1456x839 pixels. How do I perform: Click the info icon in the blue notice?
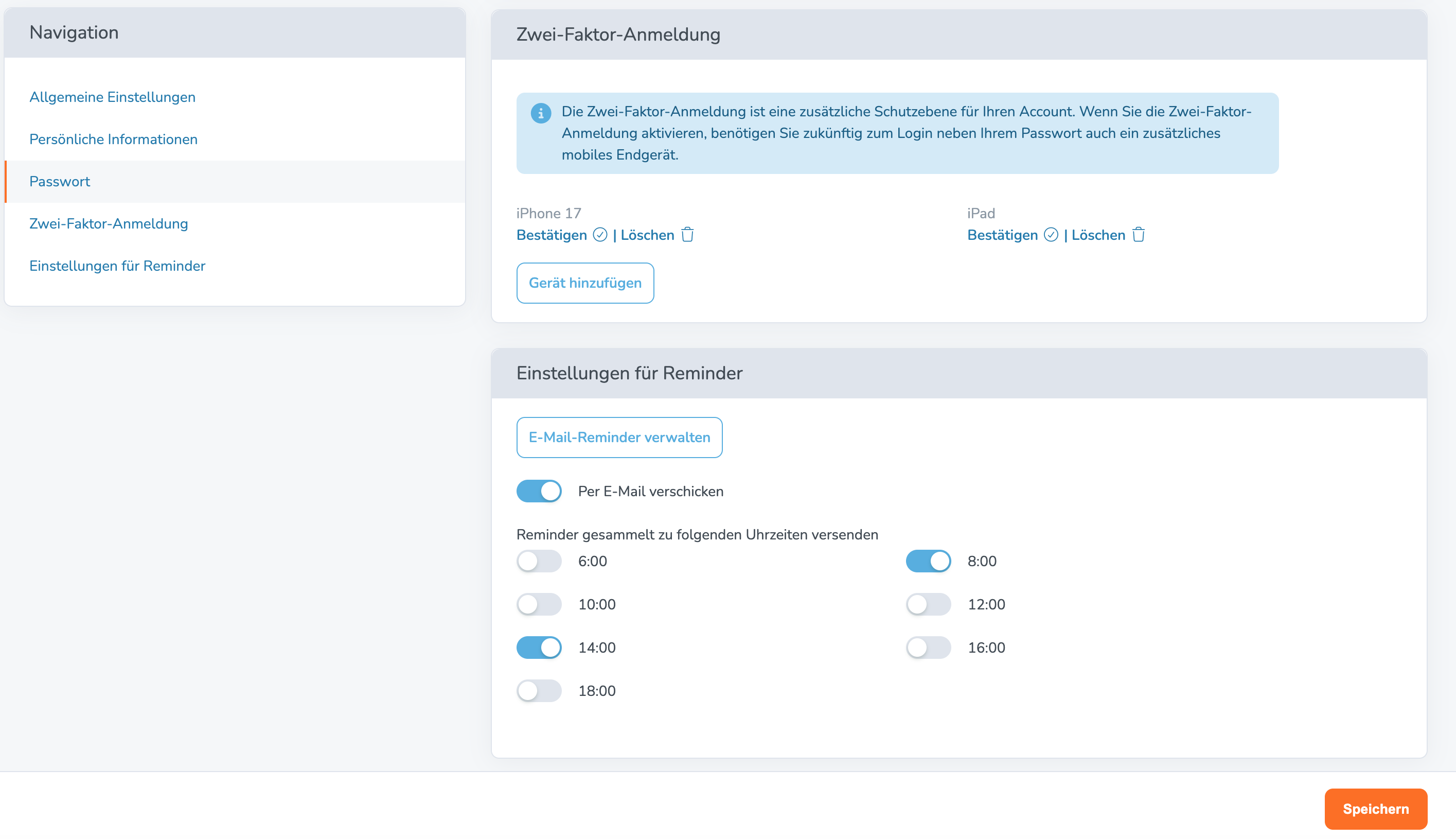540,113
